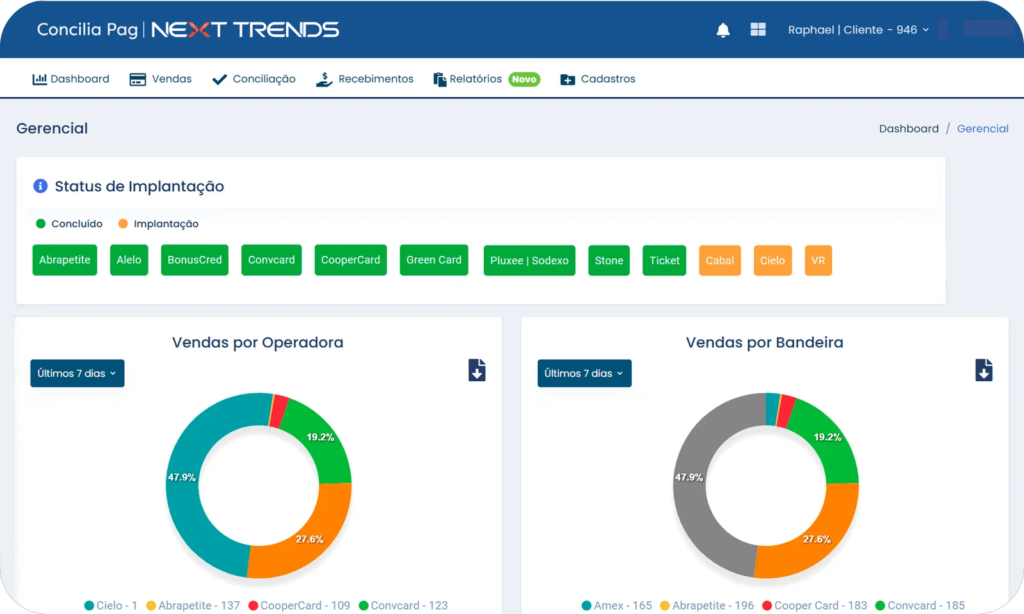Open the Recebimentos menu

364,79
